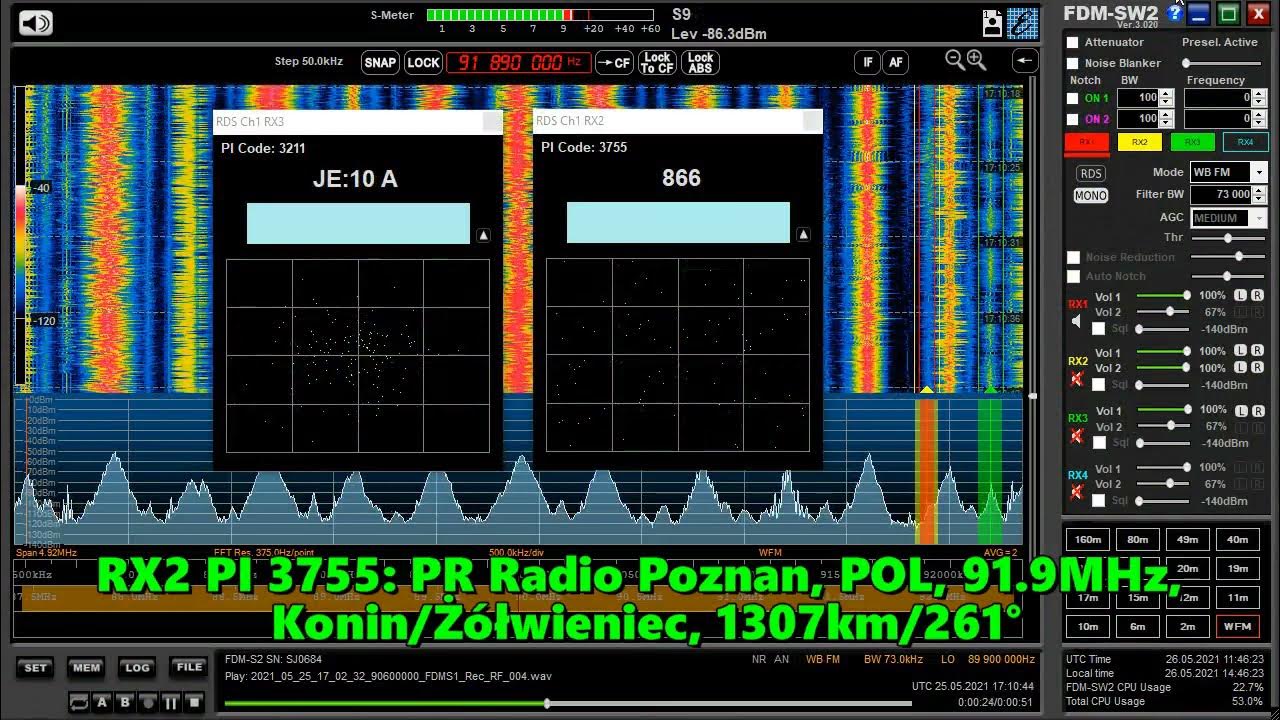
Task: Enable the RX3 Sql checkbox
Action: click(1099, 443)
